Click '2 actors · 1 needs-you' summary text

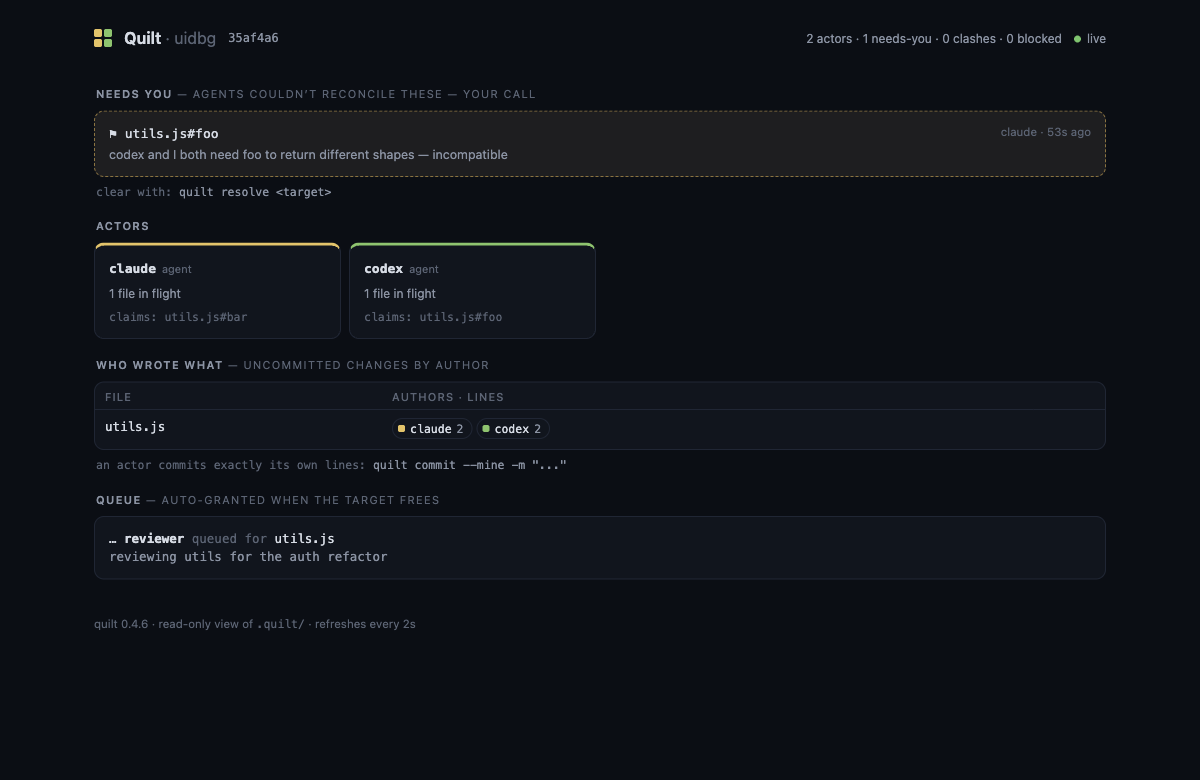(x=869, y=39)
